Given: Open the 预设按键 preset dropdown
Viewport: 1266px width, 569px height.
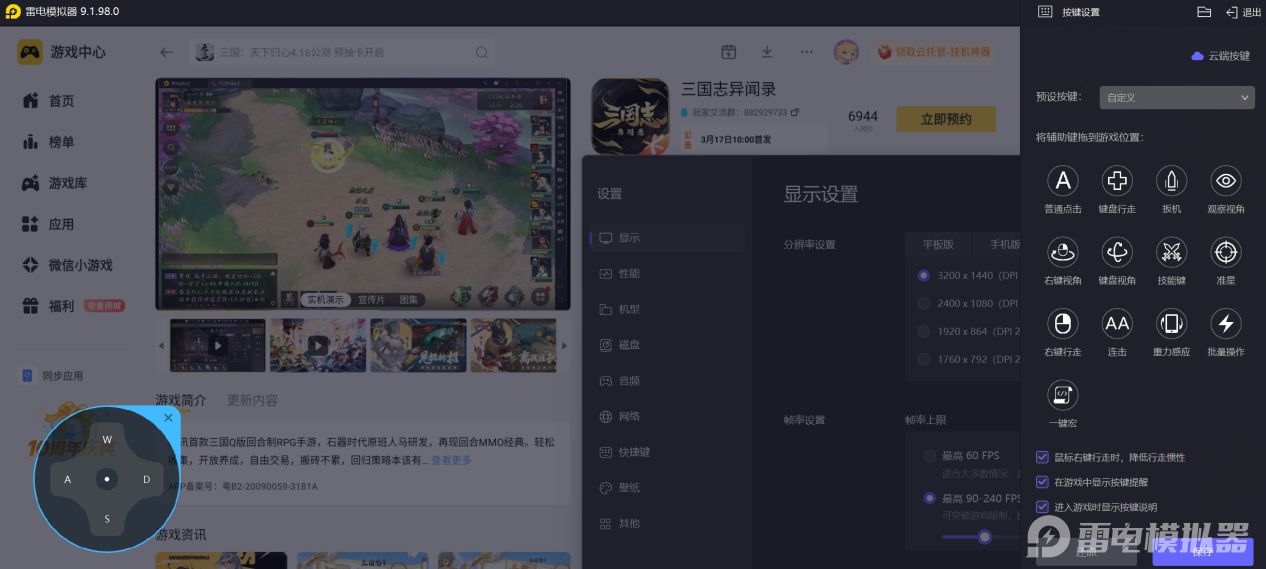Looking at the screenshot, I should click(1177, 97).
